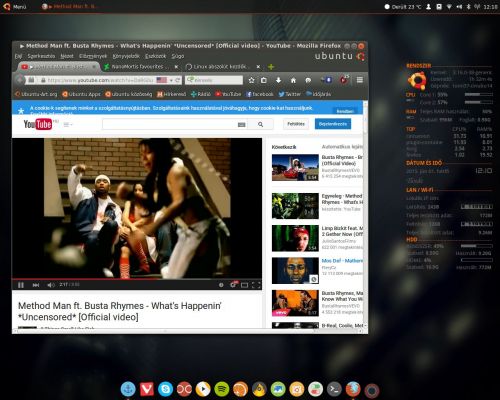Open the Firefox hamburger menu
This screenshot has height=400, width=500.
coord(360,80)
